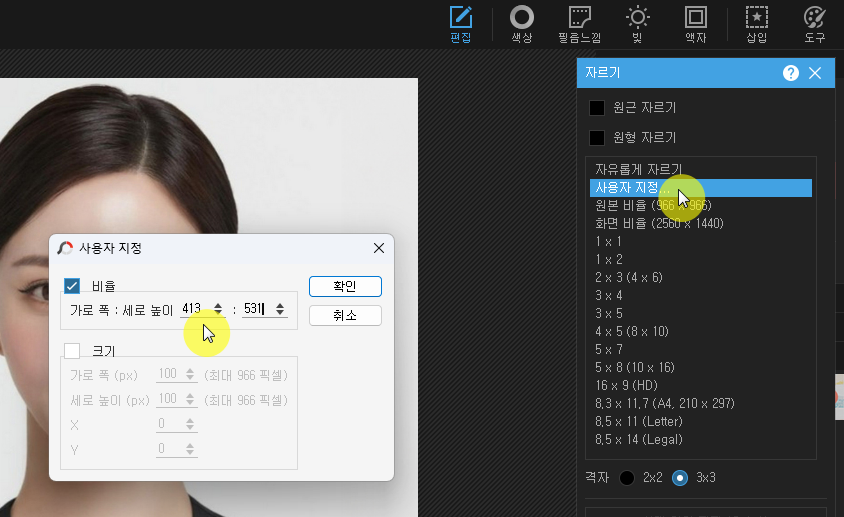
Task: Increase the ratio width value 413
Action: (218, 305)
